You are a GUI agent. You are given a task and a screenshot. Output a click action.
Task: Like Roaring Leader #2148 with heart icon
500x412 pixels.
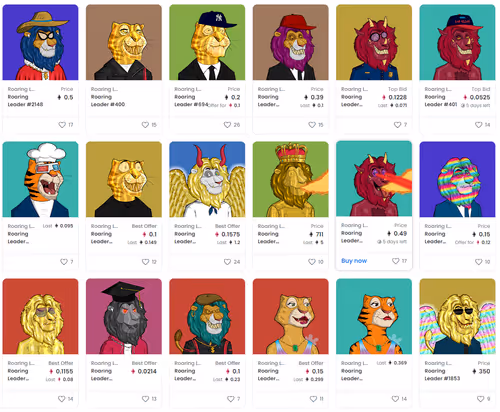click(62, 125)
